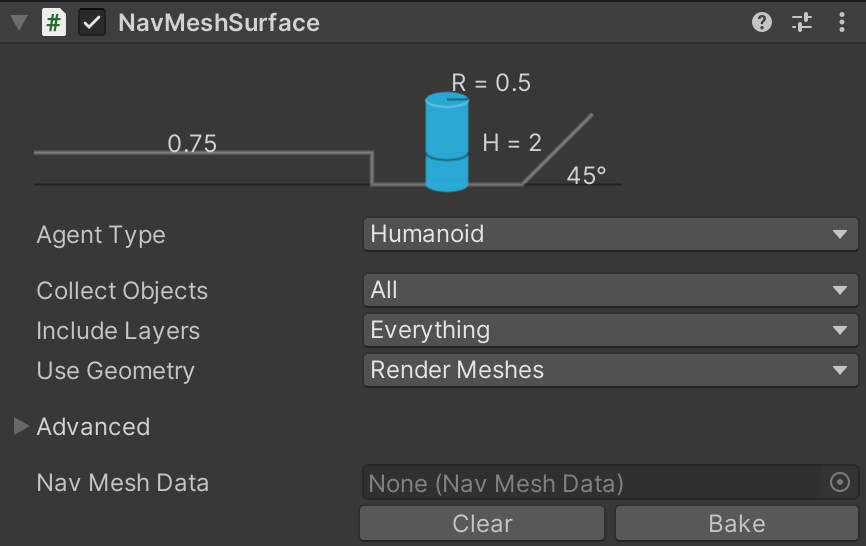
Task: Click the blue agent cylinder diagram
Action: pos(447,142)
